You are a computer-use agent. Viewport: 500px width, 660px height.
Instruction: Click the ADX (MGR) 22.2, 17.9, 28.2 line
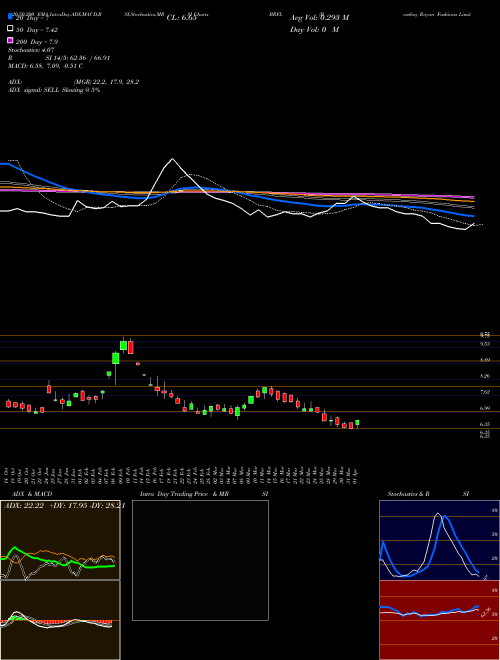74,82
